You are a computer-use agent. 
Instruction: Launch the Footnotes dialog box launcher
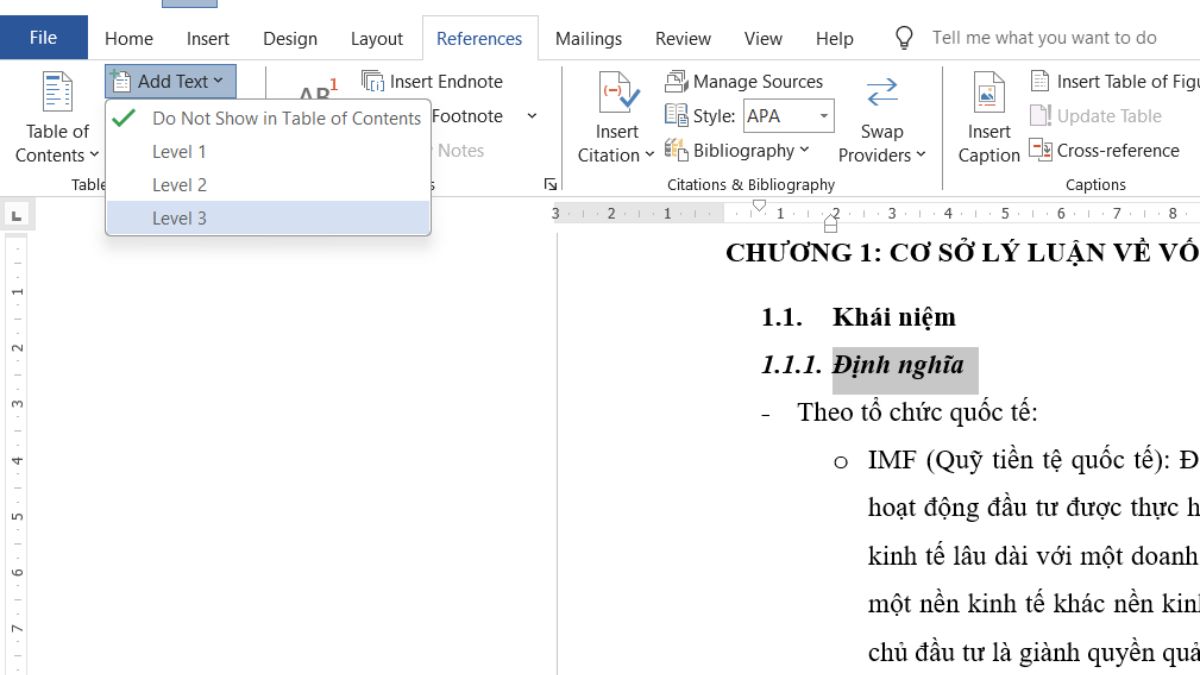point(549,184)
